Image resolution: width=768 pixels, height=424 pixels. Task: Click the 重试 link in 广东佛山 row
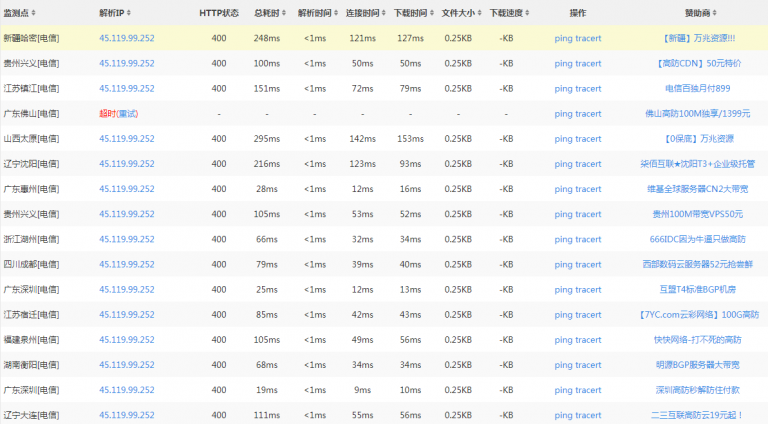[x=129, y=113]
